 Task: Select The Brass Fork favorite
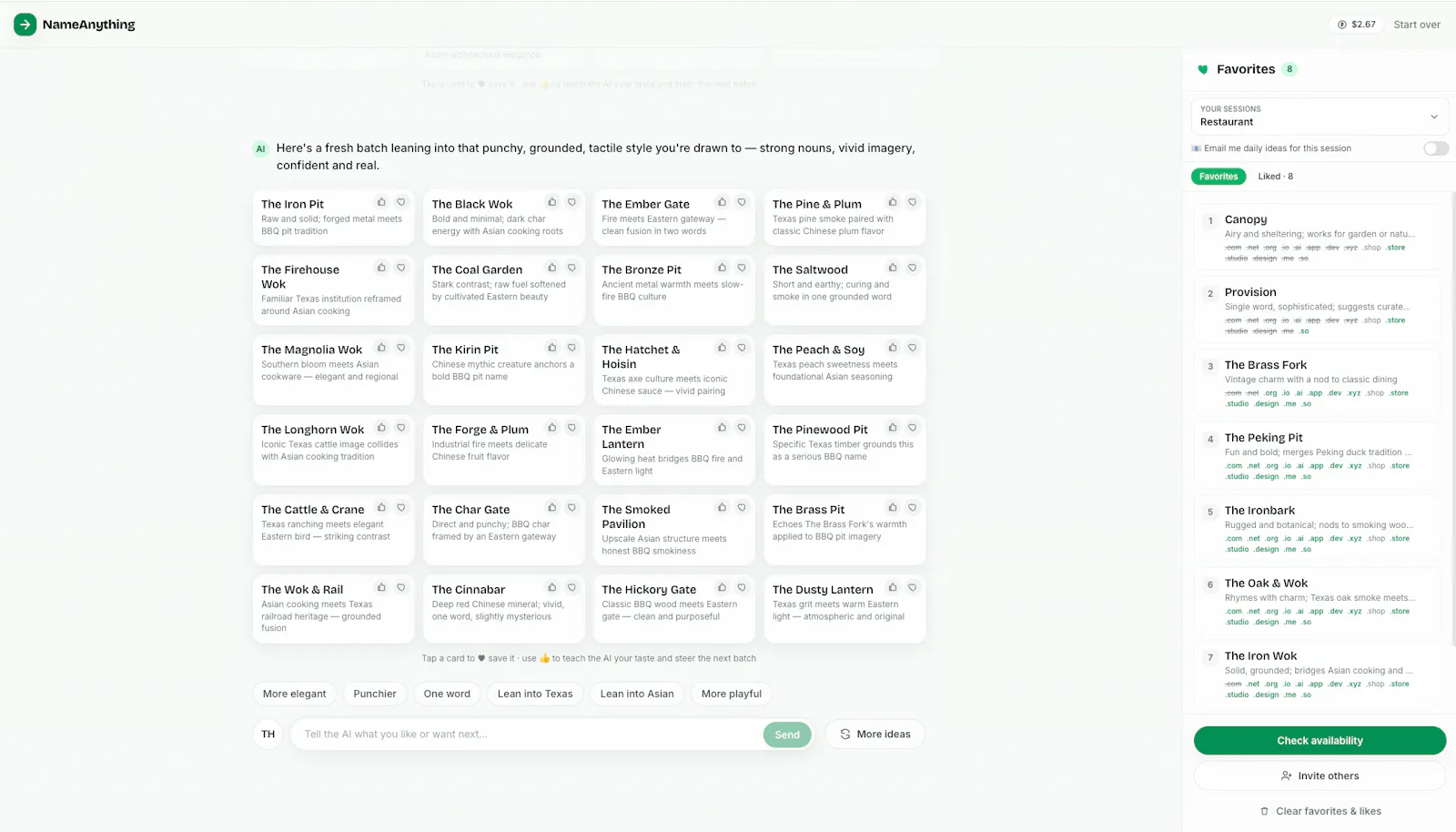(1319, 384)
